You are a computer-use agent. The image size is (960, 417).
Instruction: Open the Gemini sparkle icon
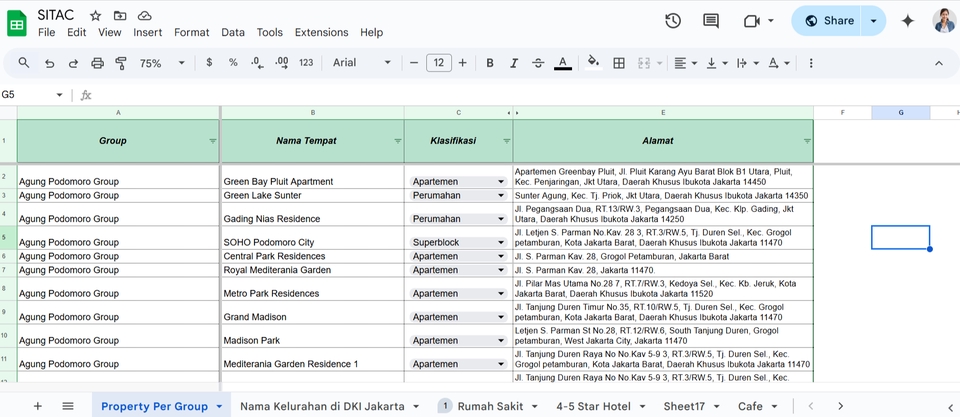[x=907, y=21]
